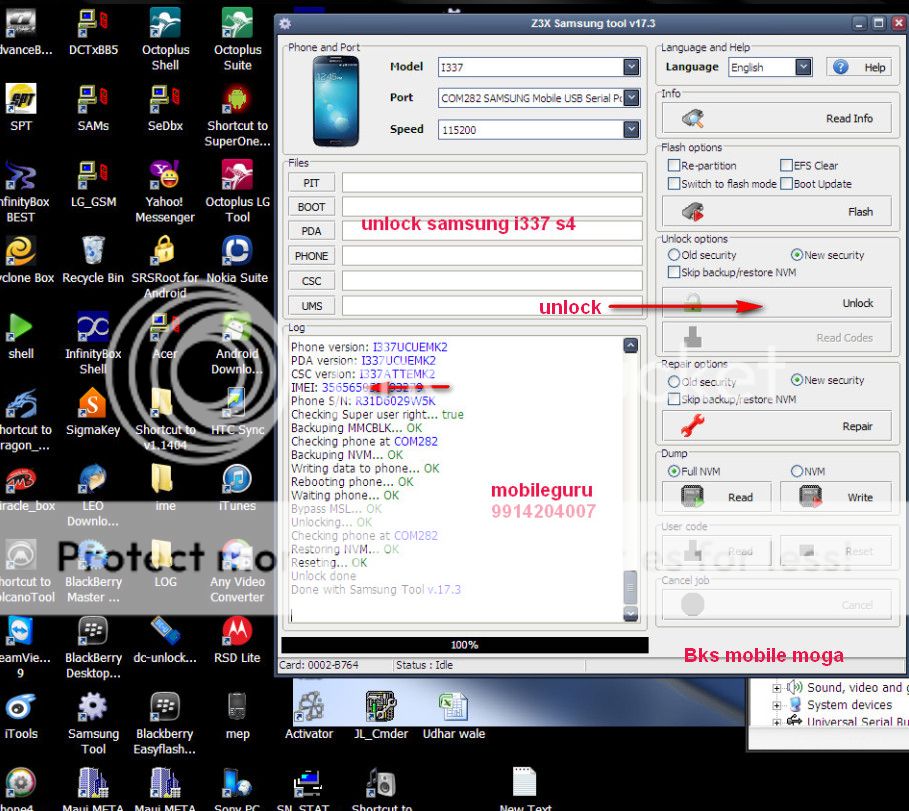Select New security in Unlock options
The image size is (909, 811).
(797, 254)
